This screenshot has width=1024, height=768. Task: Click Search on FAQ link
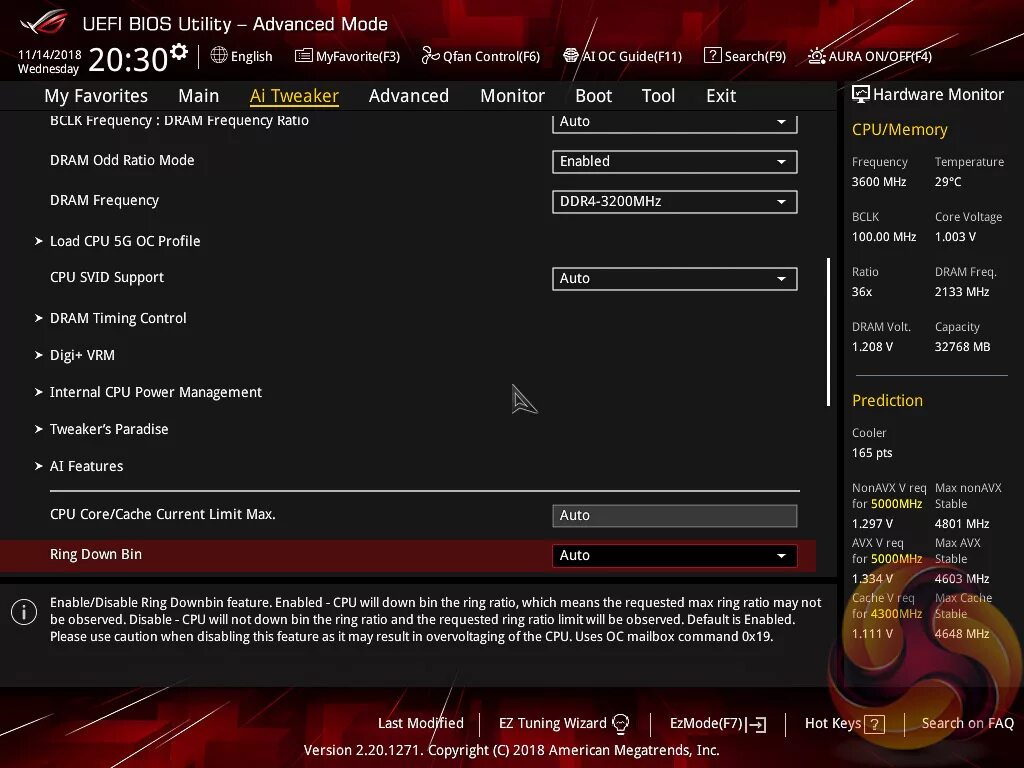click(967, 724)
